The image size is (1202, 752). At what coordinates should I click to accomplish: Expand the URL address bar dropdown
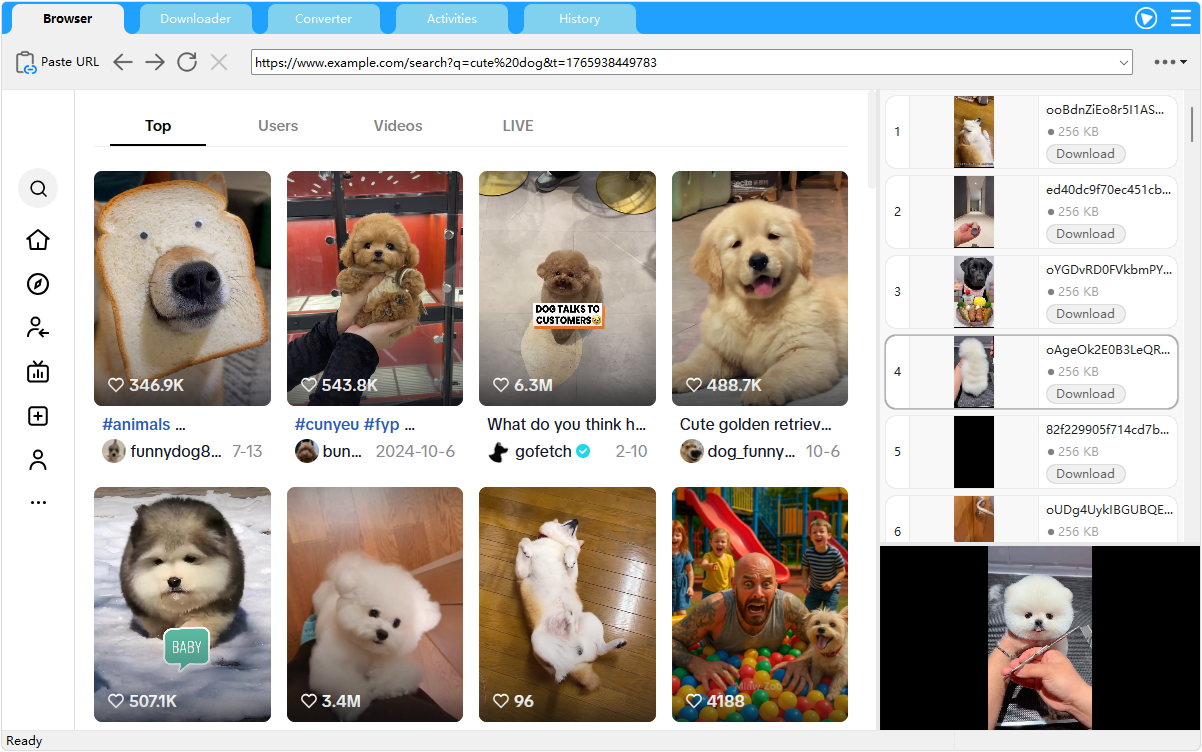1123,62
